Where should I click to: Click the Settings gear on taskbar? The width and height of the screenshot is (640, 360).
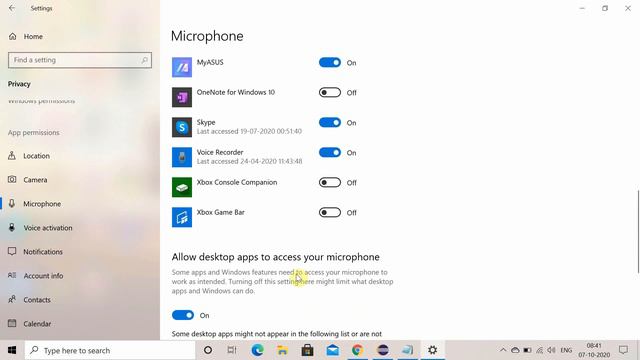pyautogui.click(x=433, y=350)
